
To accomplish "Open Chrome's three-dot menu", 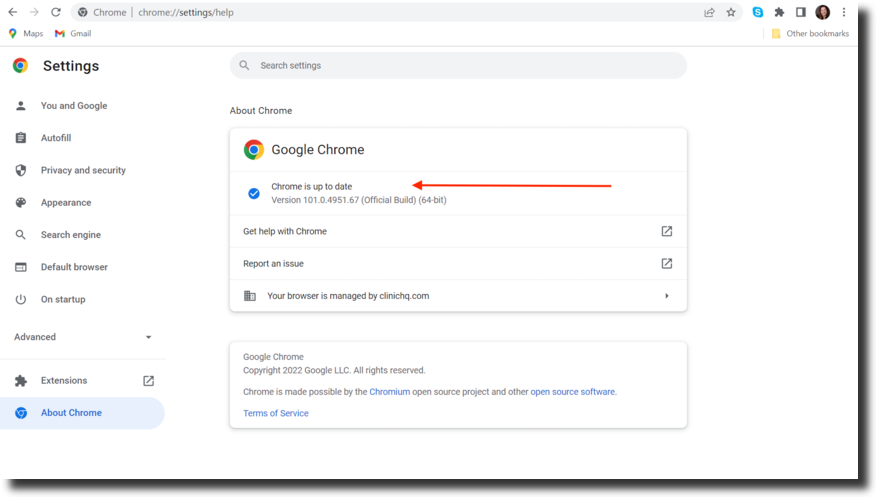I will 844,13.
